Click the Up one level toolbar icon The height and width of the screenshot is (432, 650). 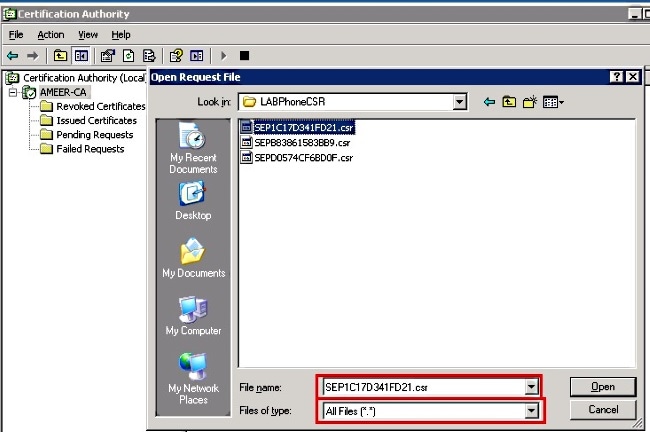pos(61,56)
